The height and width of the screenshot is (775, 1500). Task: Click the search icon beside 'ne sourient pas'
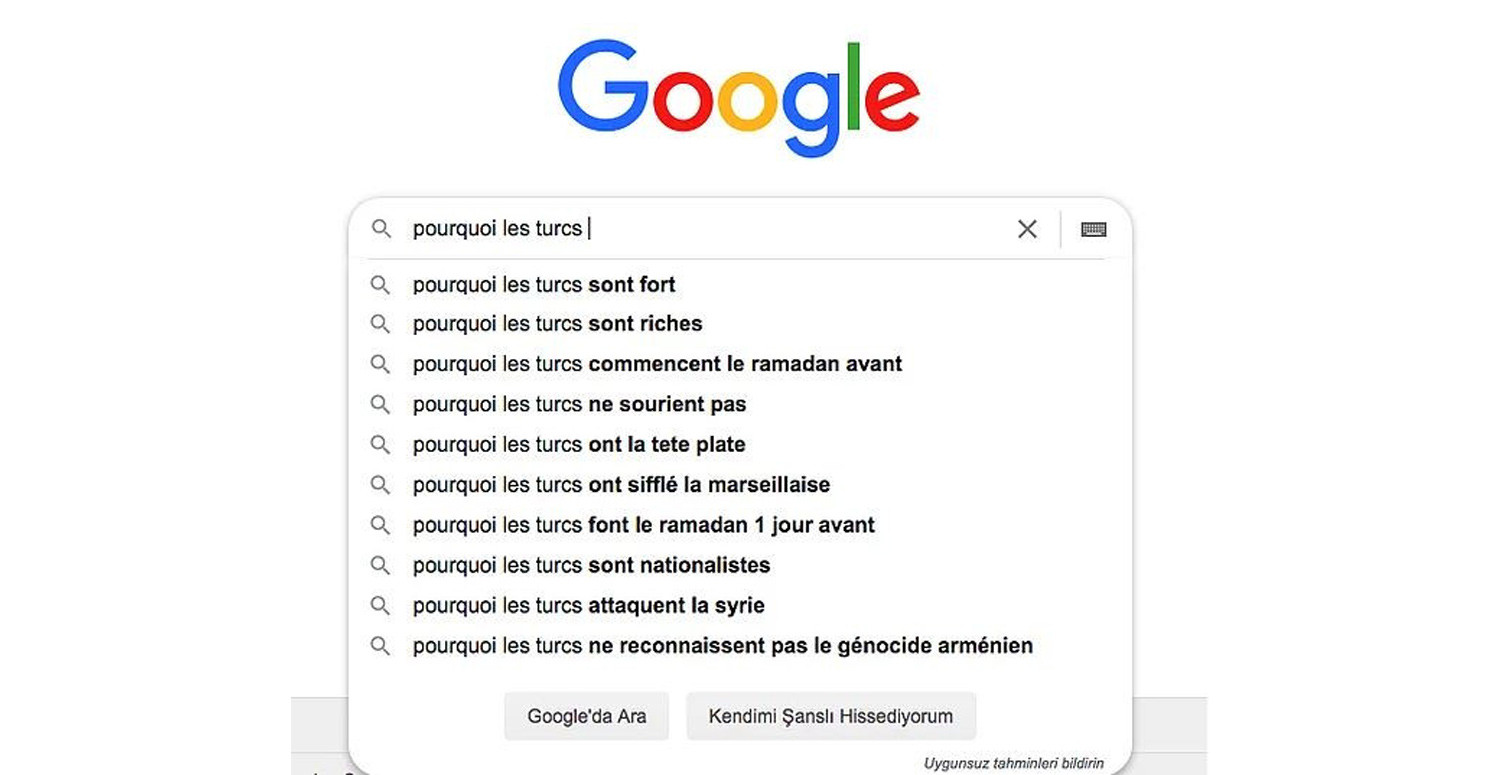(381, 404)
